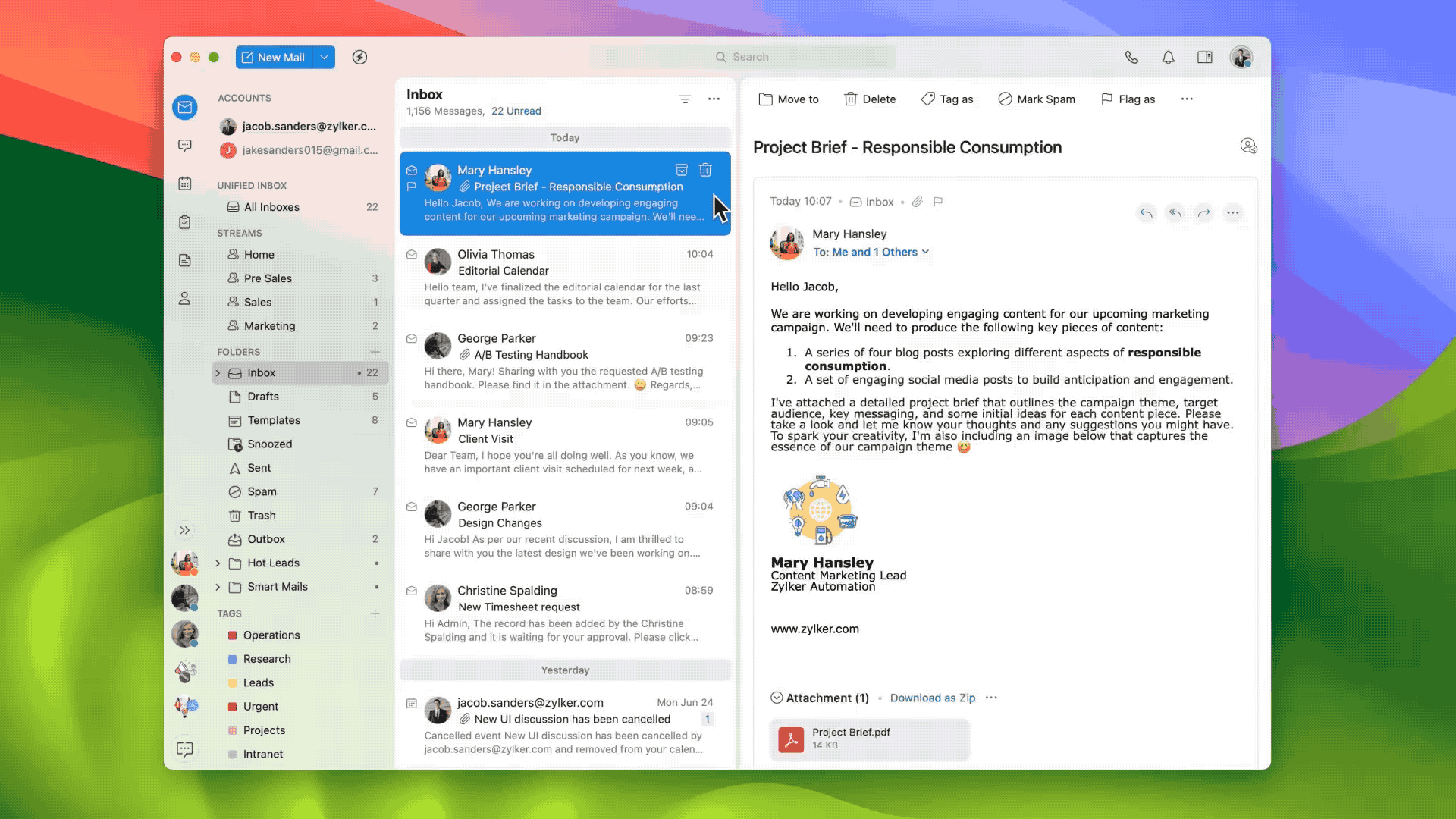Expand the Hot Leads folder
This screenshot has width=1456, height=819.
[x=218, y=563]
